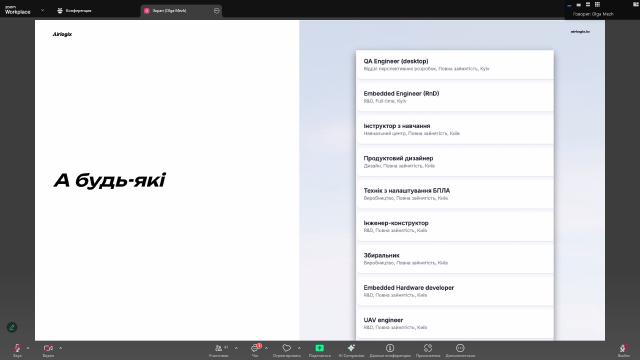This screenshot has width=640, height=360.
Task: Click the Говорит: Olga Mech speaker label
Action: pos(593,14)
